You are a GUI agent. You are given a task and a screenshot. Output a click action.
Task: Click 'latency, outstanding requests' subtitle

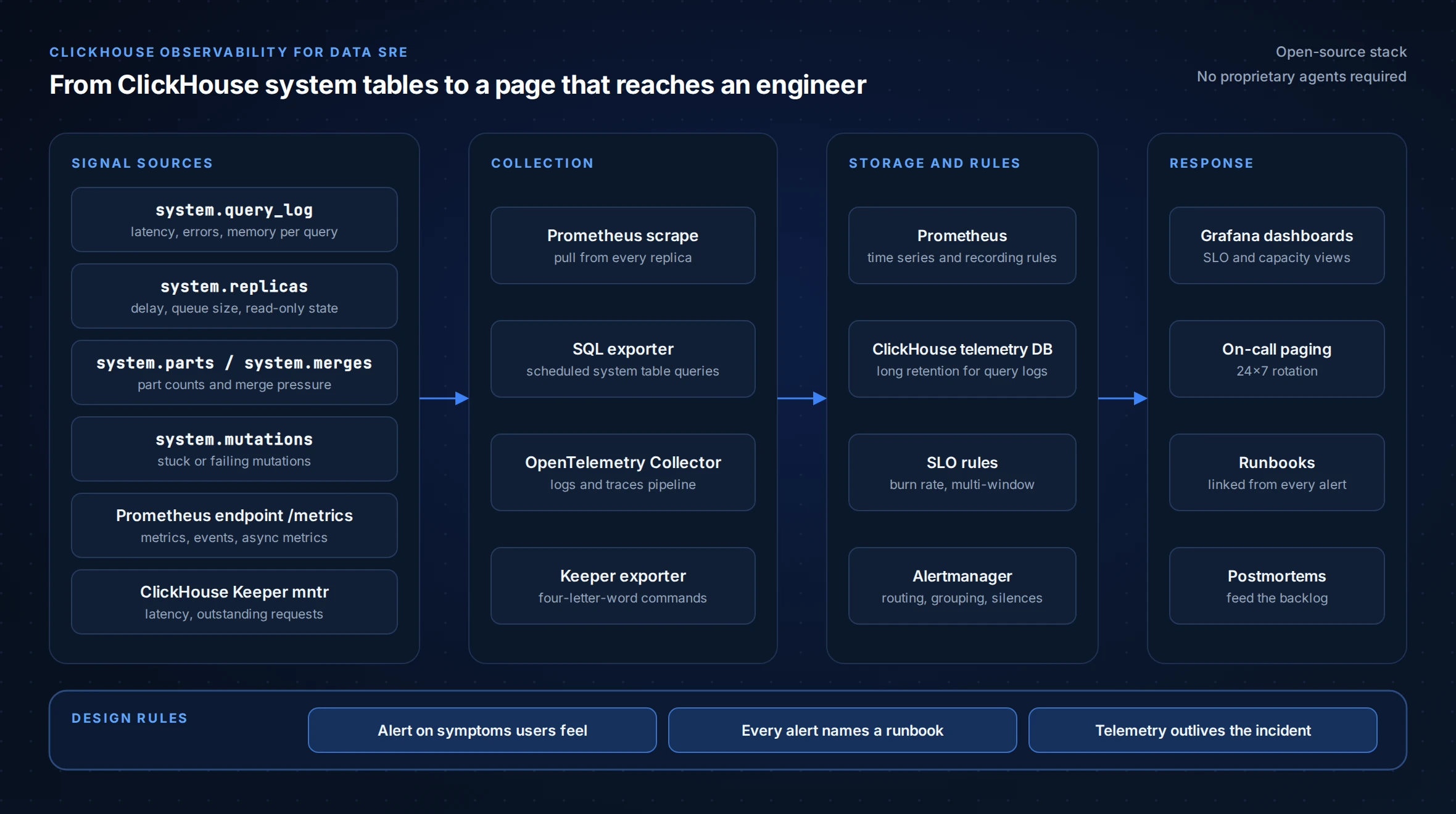coord(234,614)
